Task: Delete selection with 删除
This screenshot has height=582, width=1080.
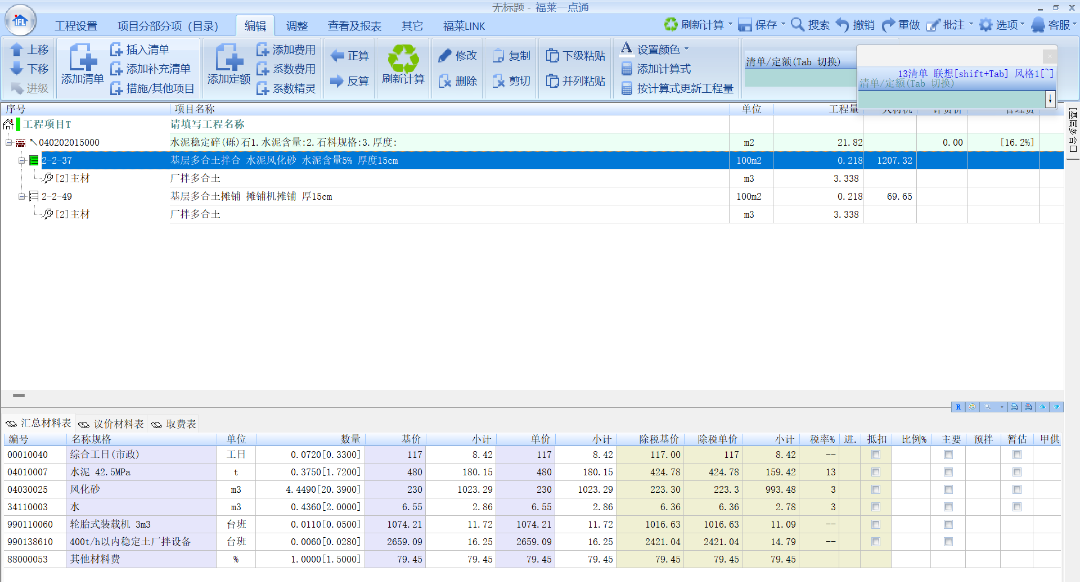Action: click(x=457, y=81)
